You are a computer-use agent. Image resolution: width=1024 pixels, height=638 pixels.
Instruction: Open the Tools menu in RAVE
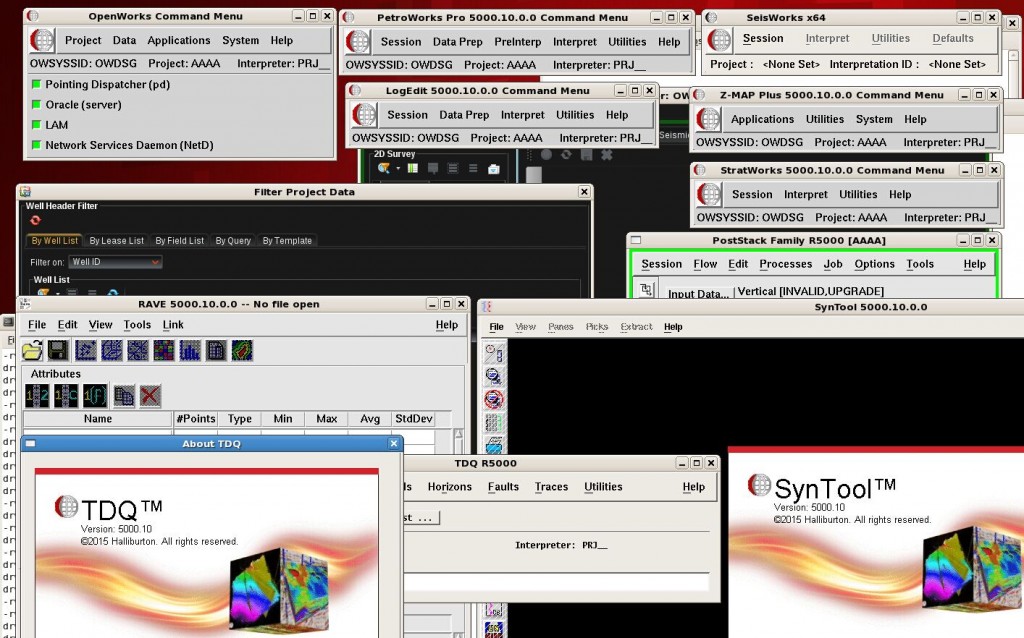coord(137,325)
